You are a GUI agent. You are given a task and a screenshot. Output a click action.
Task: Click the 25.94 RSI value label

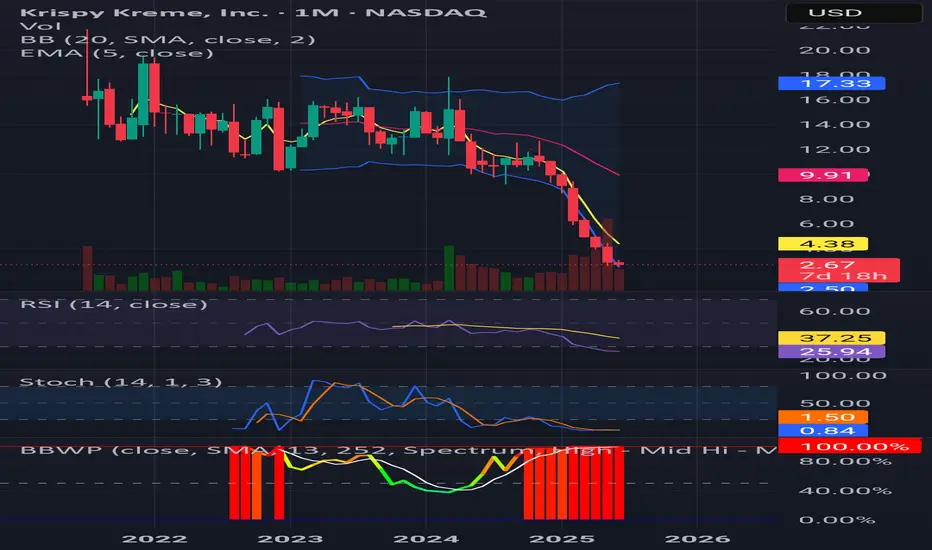point(832,351)
